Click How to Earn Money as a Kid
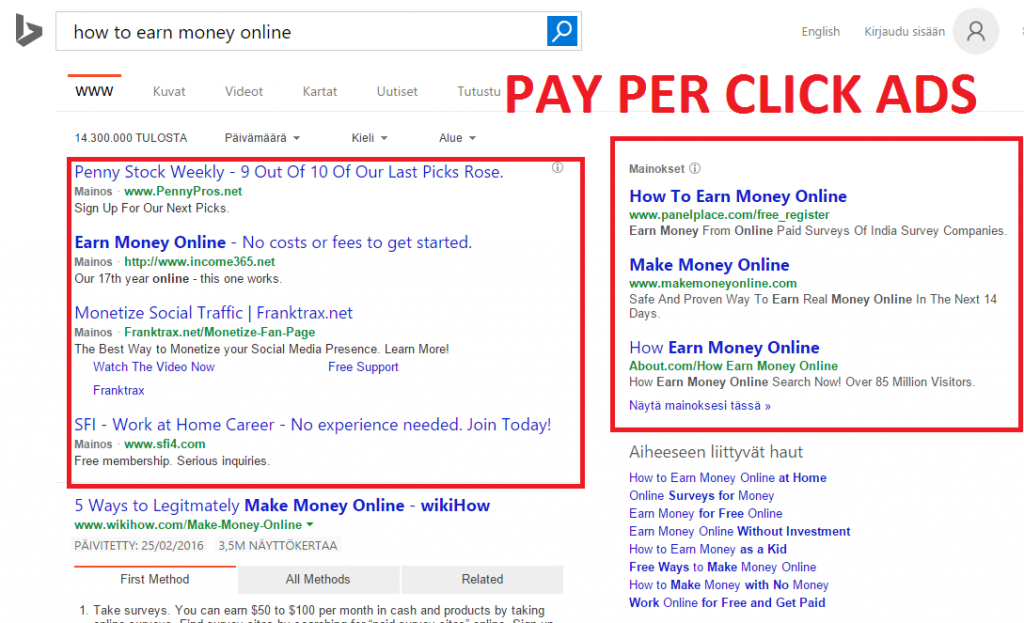This screenshot has width=1024, height=623. [708, 549]
